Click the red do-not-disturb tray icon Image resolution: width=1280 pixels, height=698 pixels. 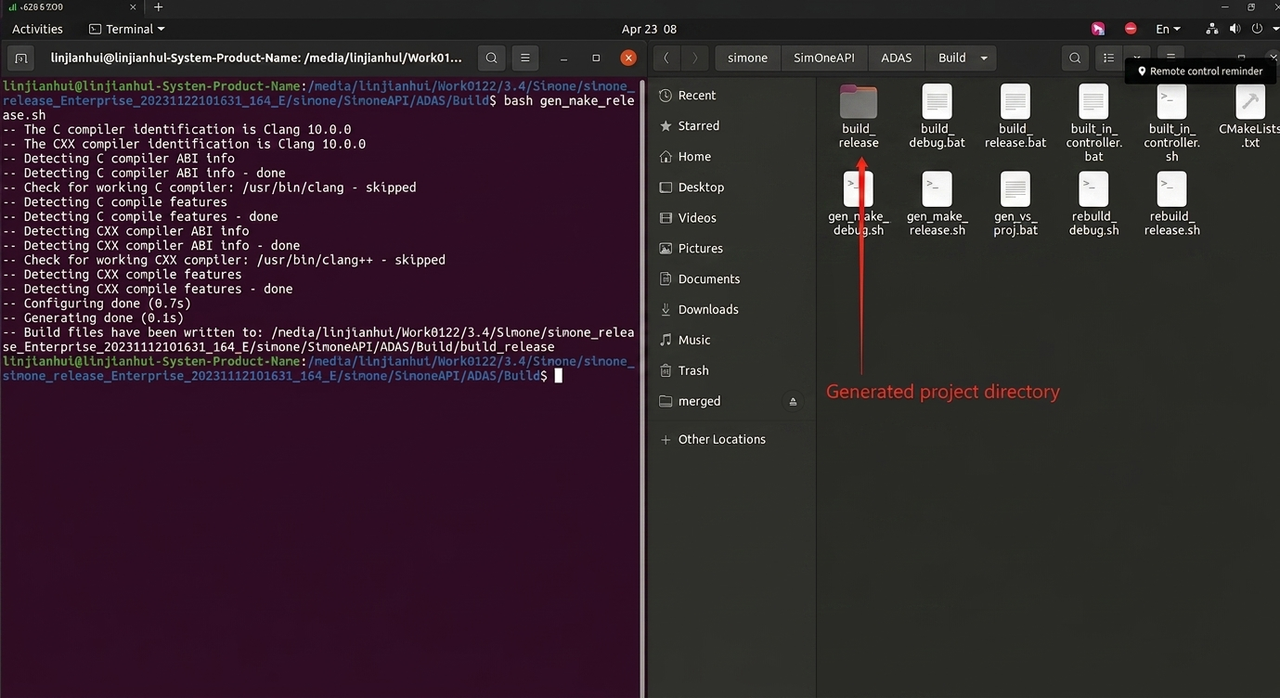tap(1130, 29)
